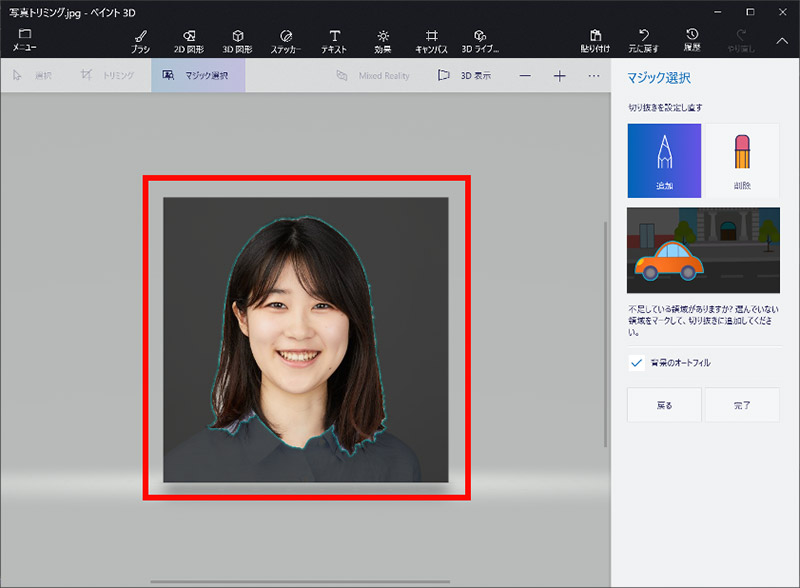800x588 pixels.
Task: Click 元に戻す undo icon
Action: tap(644, 40)
